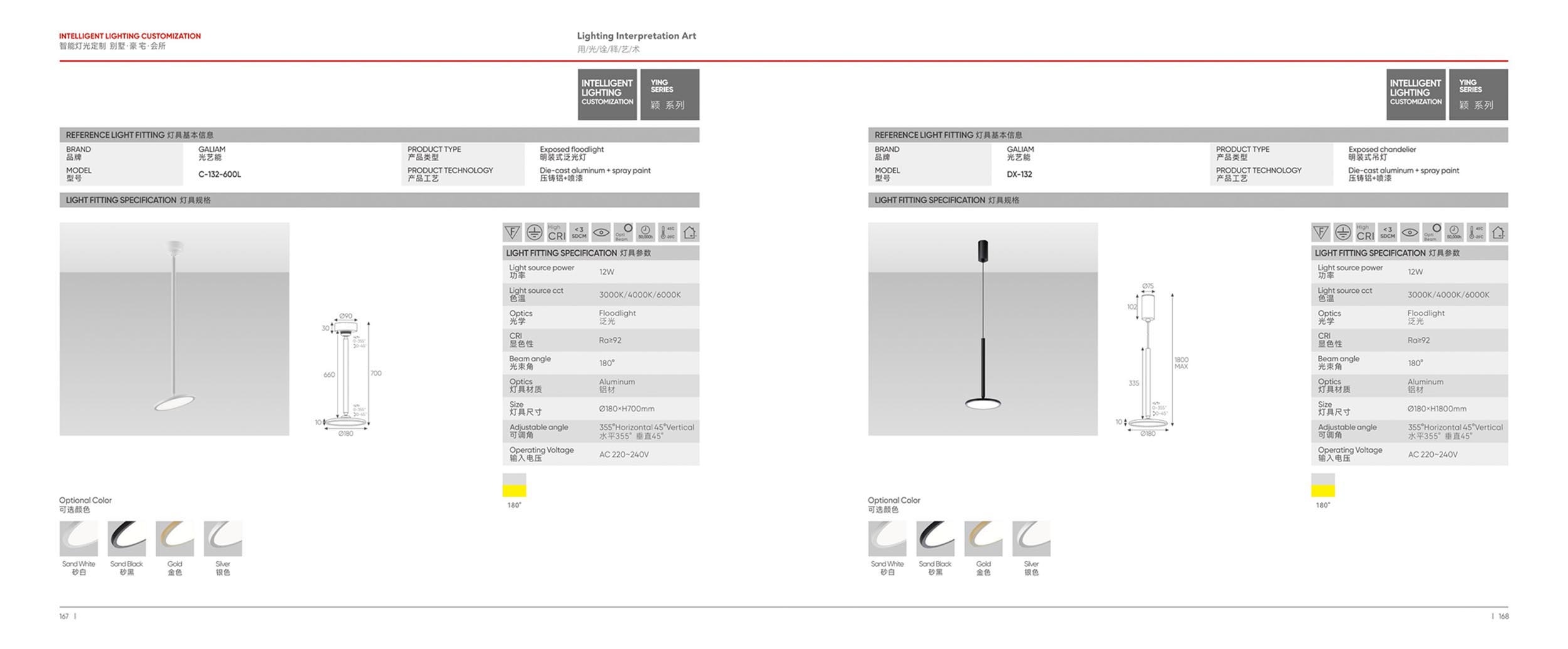
Task: Click the Ø180×H700 dimension drawing
Action: 348,374
